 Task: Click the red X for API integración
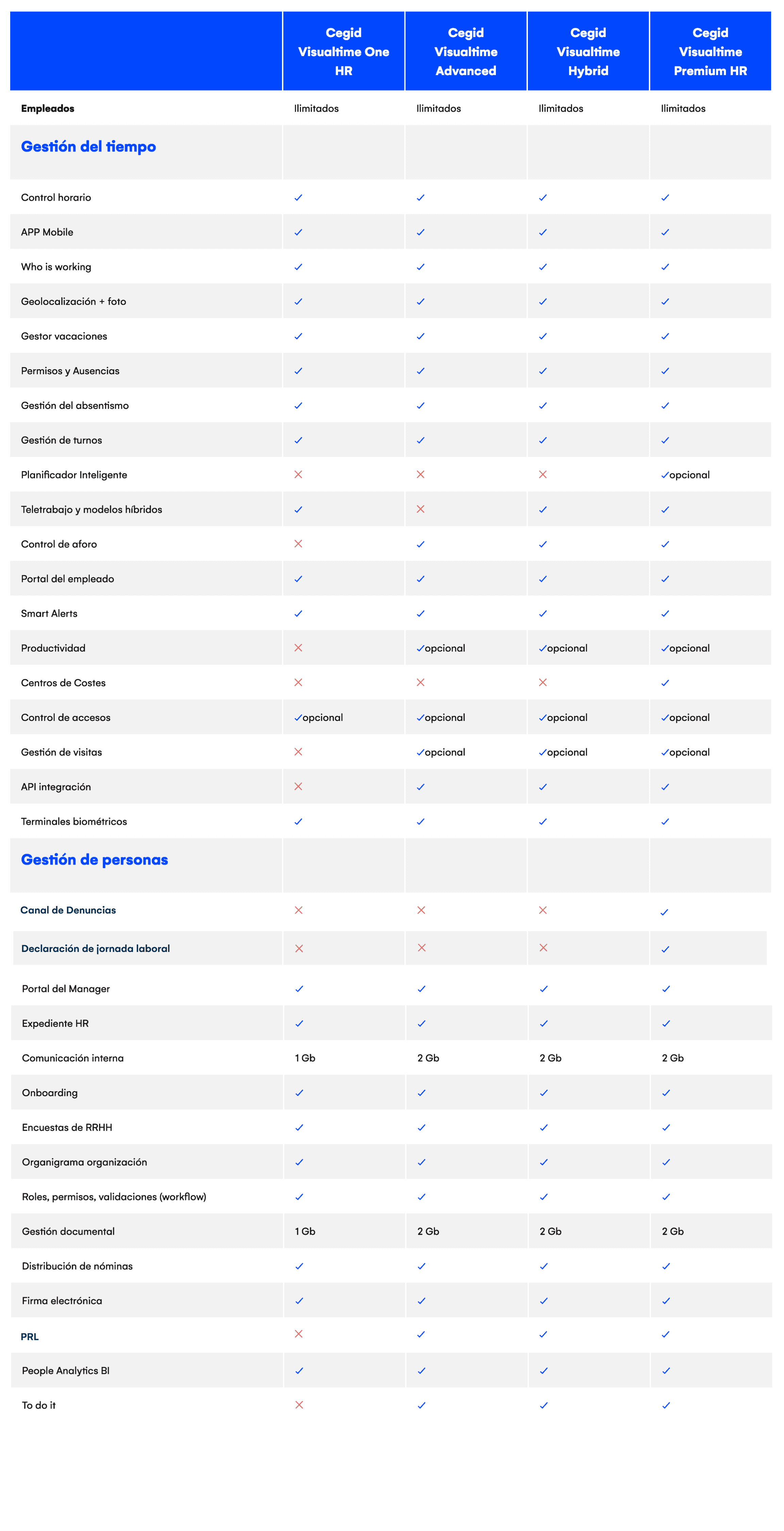298,786
